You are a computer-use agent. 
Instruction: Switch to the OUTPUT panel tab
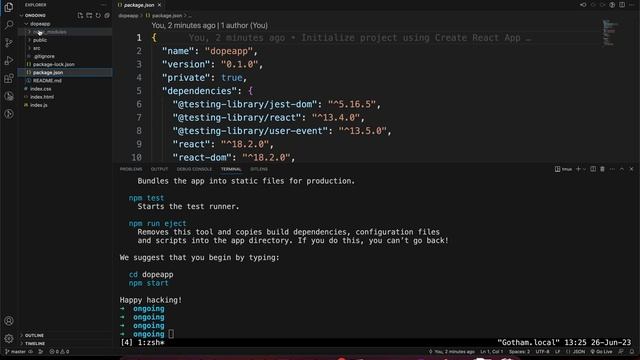159,169
